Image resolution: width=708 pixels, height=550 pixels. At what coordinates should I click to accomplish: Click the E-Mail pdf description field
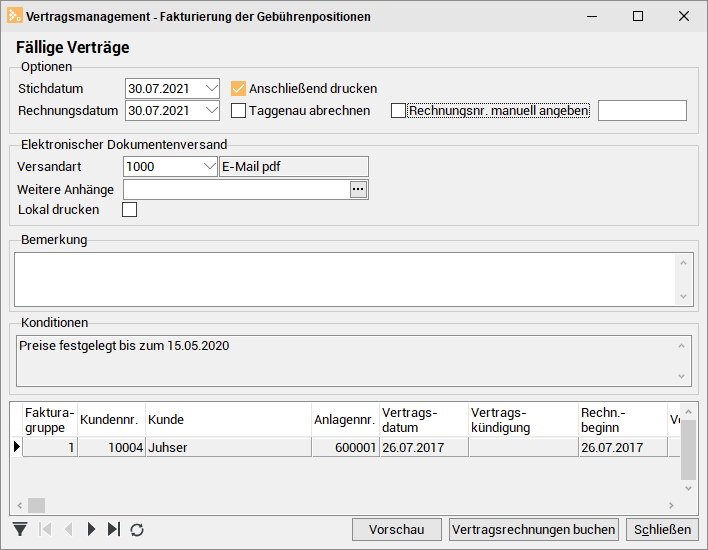click(x=294, y=166)
